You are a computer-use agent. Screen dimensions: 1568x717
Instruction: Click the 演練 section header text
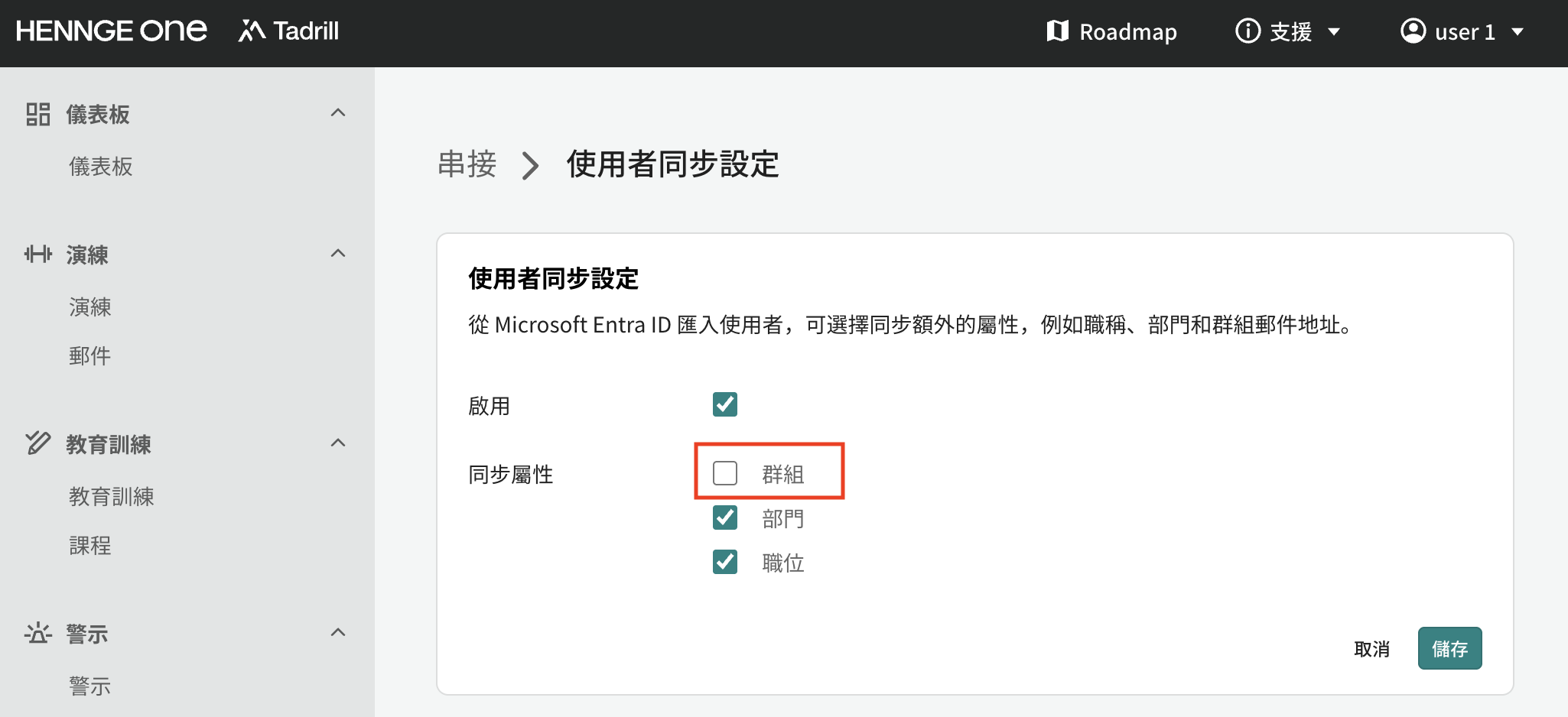coord(87,255)
